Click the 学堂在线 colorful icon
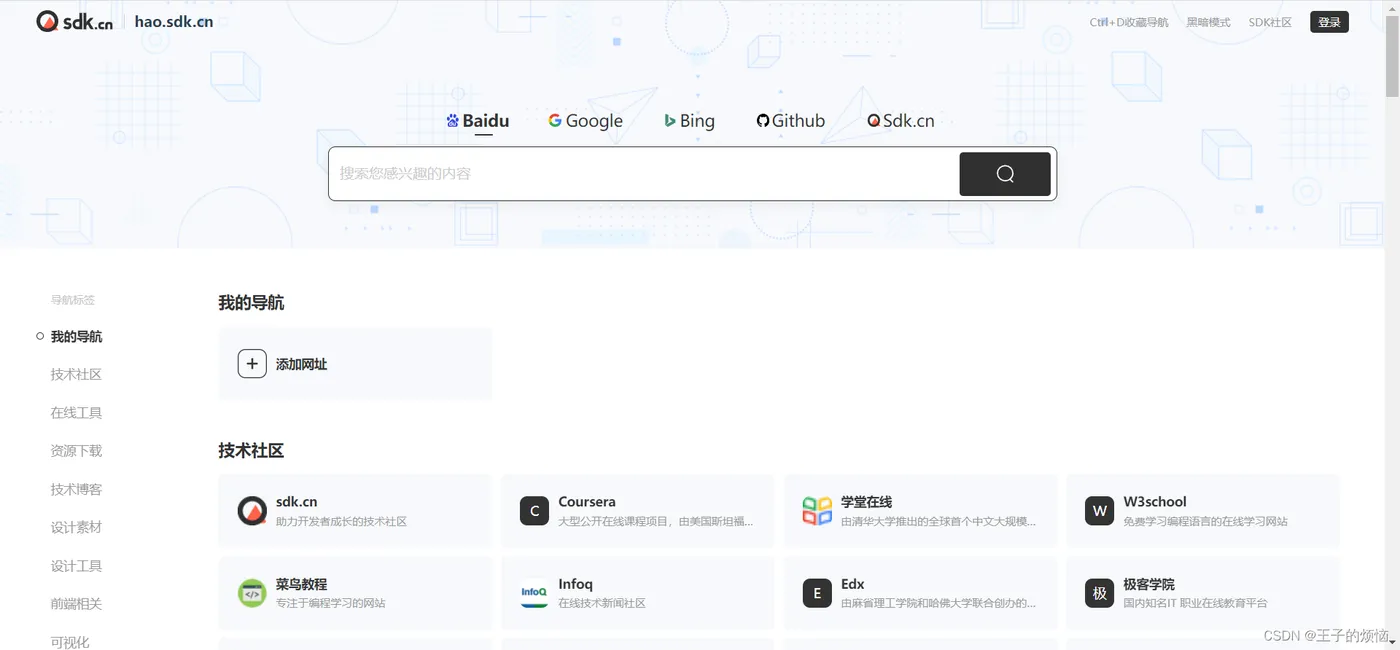 (817, 511)
